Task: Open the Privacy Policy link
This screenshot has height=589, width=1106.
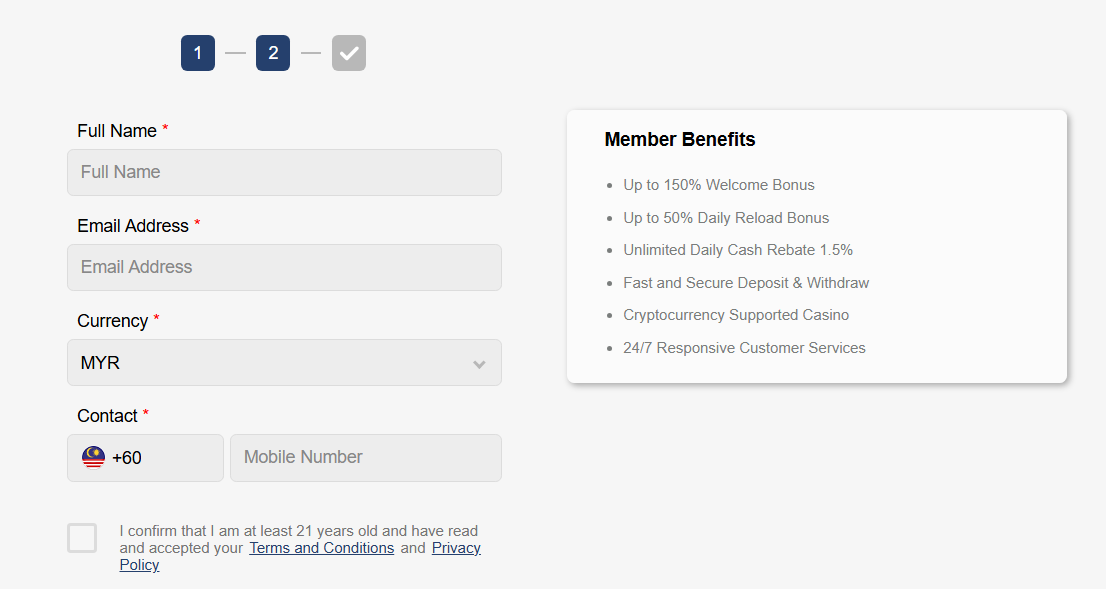Action: 456,548
